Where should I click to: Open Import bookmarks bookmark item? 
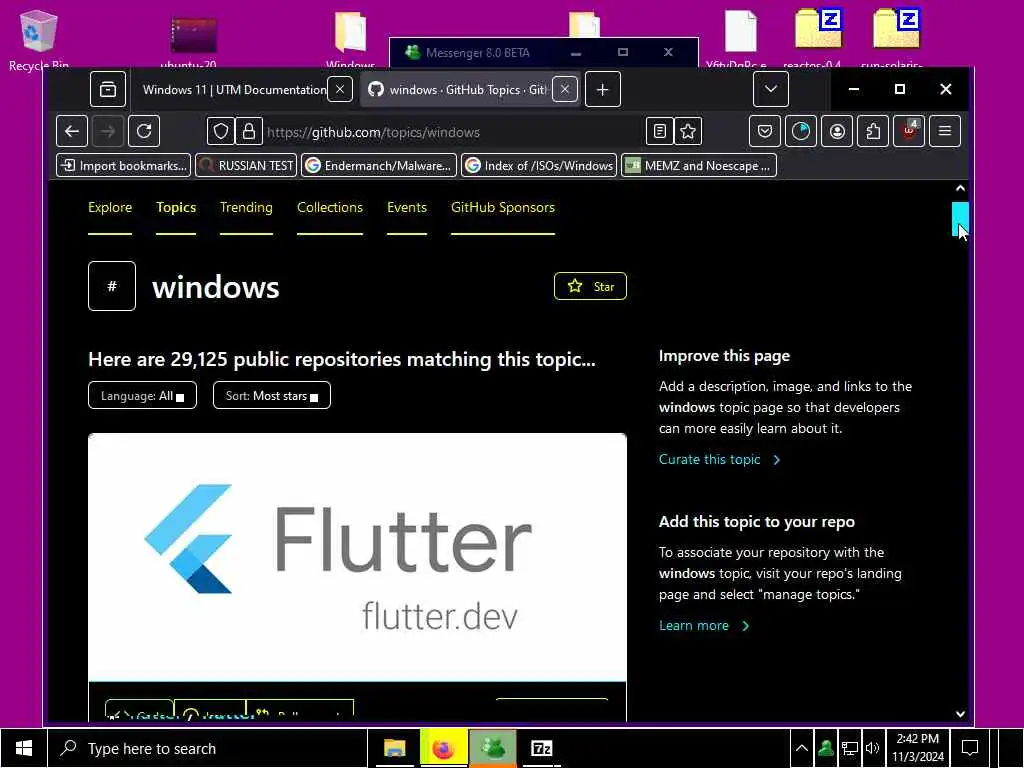coord(123,166)
